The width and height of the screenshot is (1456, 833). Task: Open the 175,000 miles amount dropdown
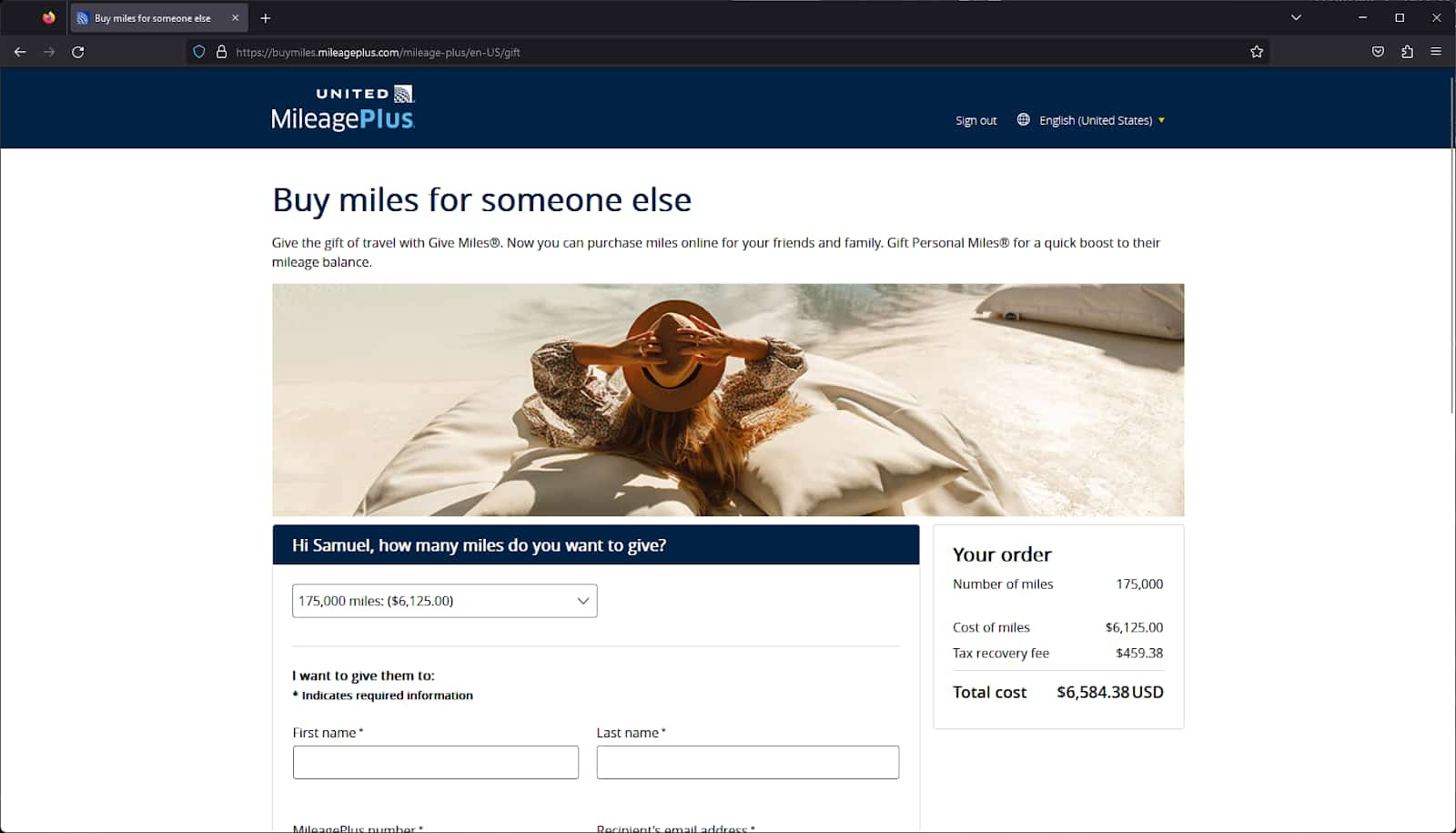pyautogui.click(x=444, y=601)
